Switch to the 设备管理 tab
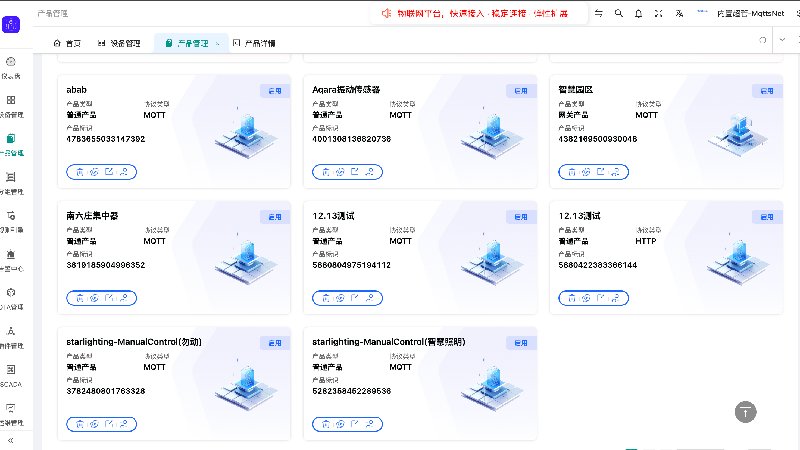The width and height of the screenshot is (800, 450). point(119,43)
